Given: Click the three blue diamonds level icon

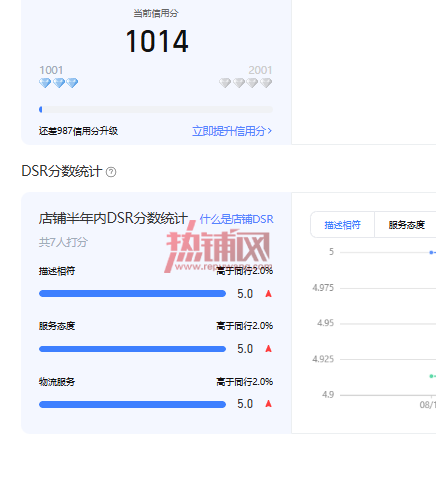Looking at the screenshot, I should tap(59, 83).
